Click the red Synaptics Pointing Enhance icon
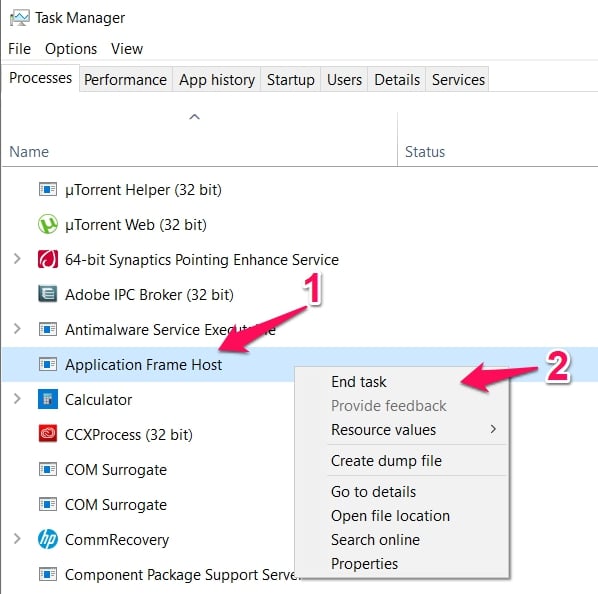Viewport: 598px width, 594px height. pyautogui.click(x=48, y=259)
